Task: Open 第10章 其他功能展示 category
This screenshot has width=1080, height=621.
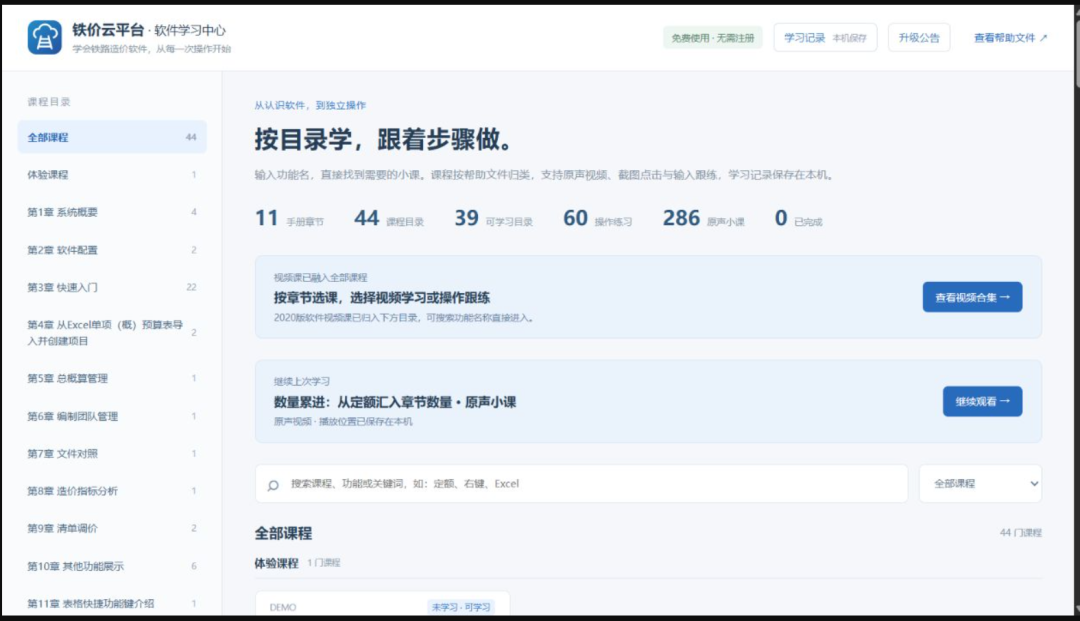Action: 112,566
